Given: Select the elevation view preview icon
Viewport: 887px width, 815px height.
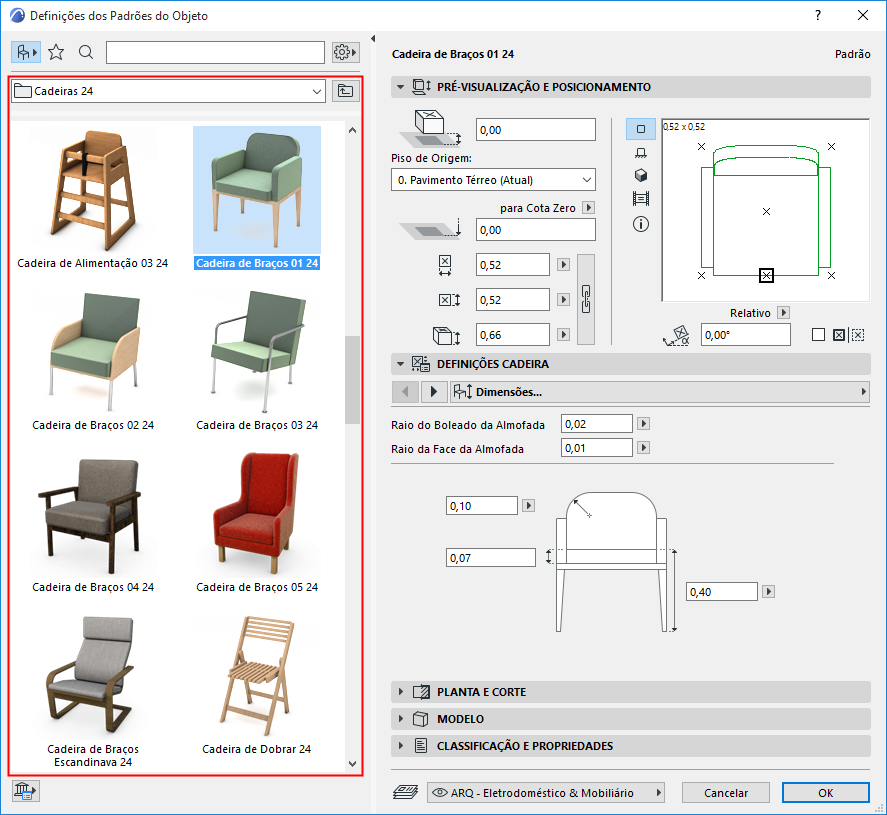Looking at the screenshot, I should tap(641, 152).
